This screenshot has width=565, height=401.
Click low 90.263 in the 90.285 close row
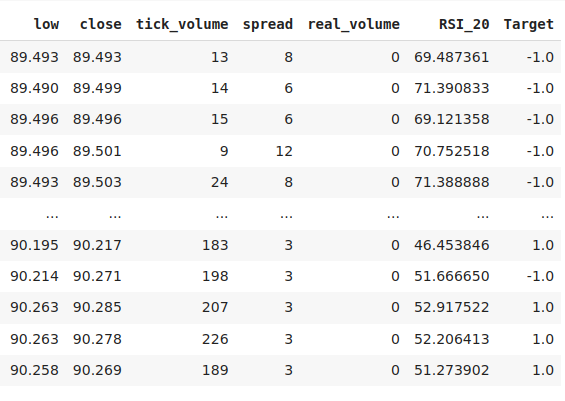click(x=34, y=307)
